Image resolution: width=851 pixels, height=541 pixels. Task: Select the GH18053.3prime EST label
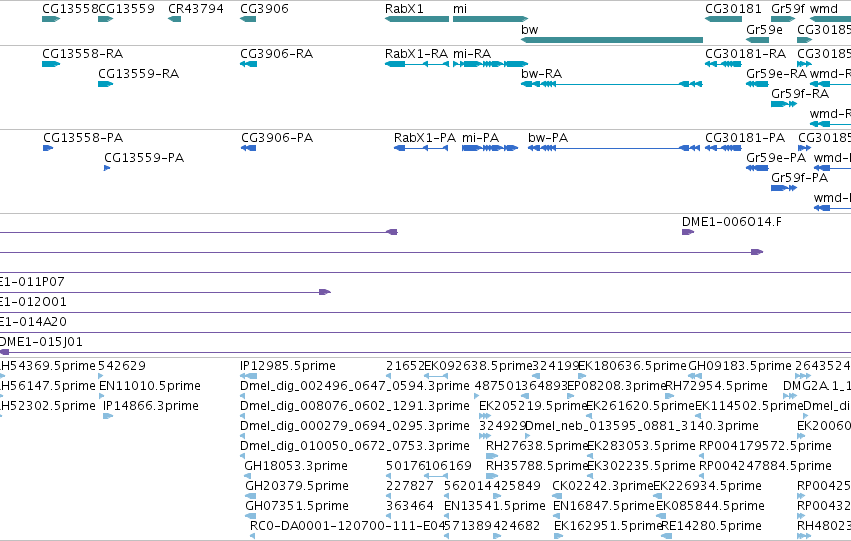coord(296,466)
